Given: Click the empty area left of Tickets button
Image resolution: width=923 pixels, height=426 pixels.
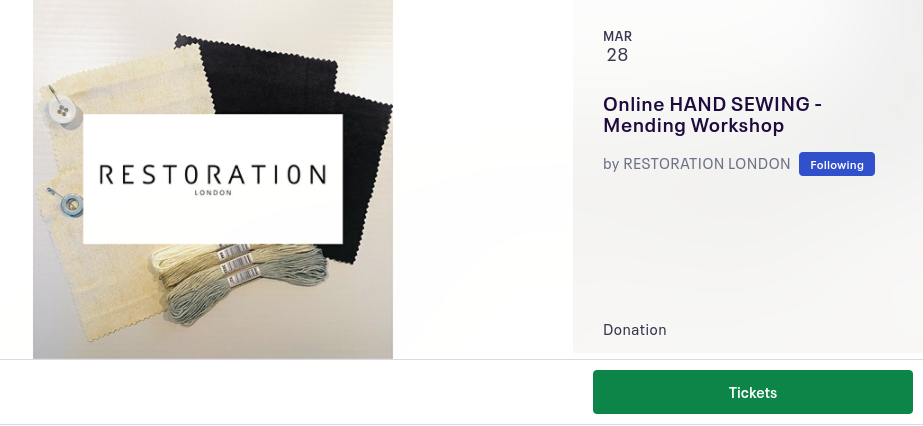Looking at the screenshot, I should click(x=300, y=392).
